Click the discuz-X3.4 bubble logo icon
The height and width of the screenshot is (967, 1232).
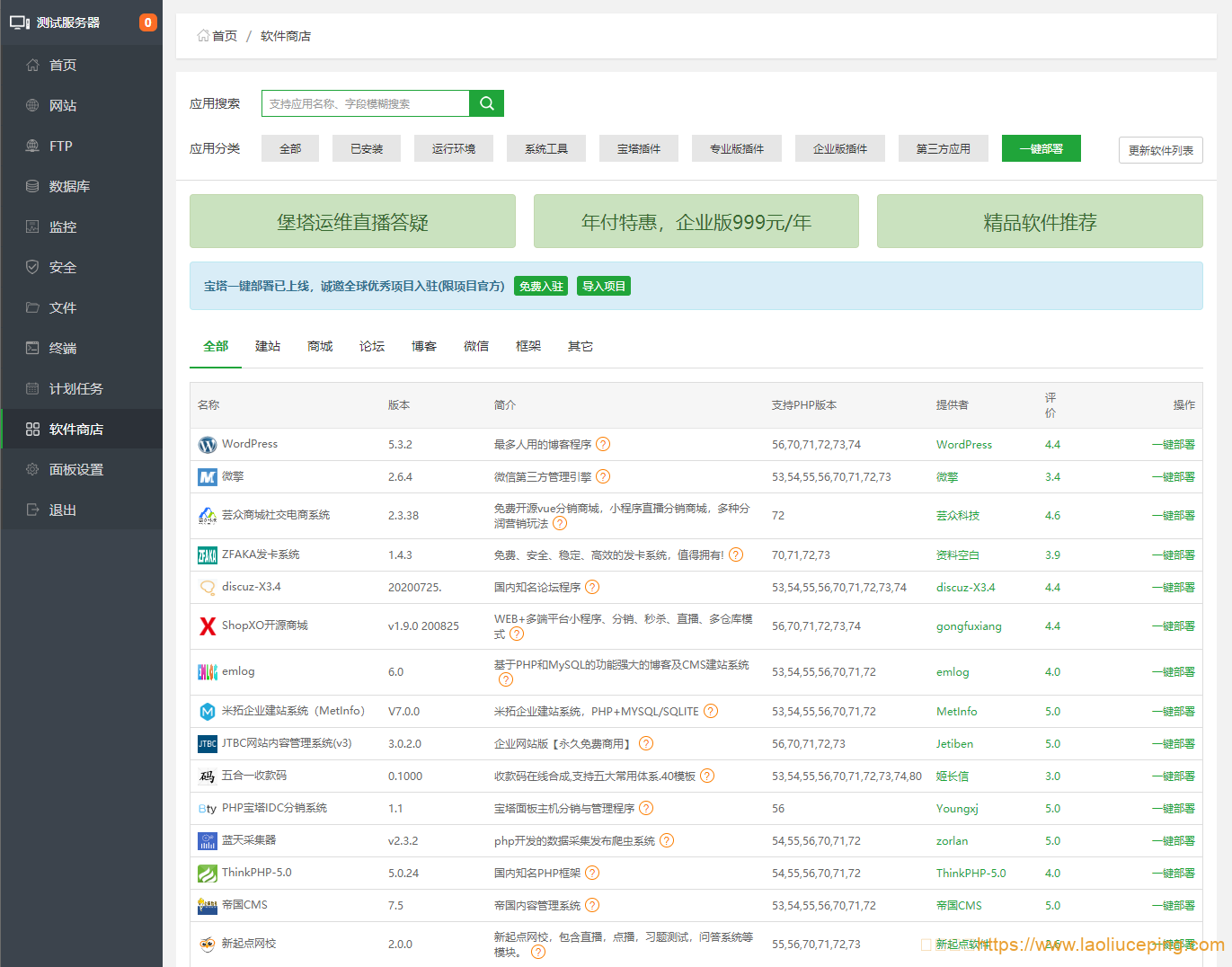point(208,588)
